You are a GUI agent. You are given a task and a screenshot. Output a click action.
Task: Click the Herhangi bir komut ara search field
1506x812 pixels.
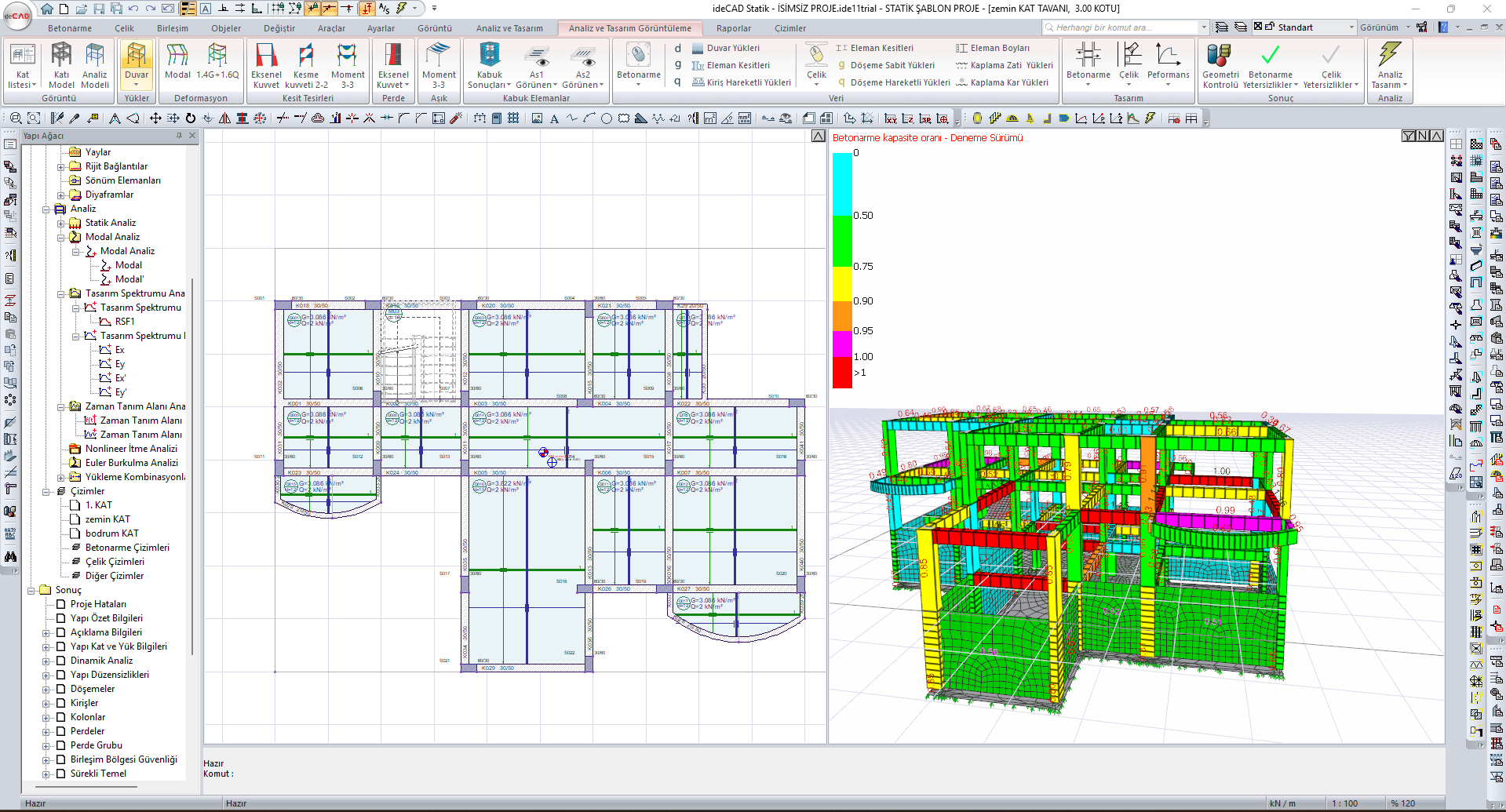[x=1125, y=27]
